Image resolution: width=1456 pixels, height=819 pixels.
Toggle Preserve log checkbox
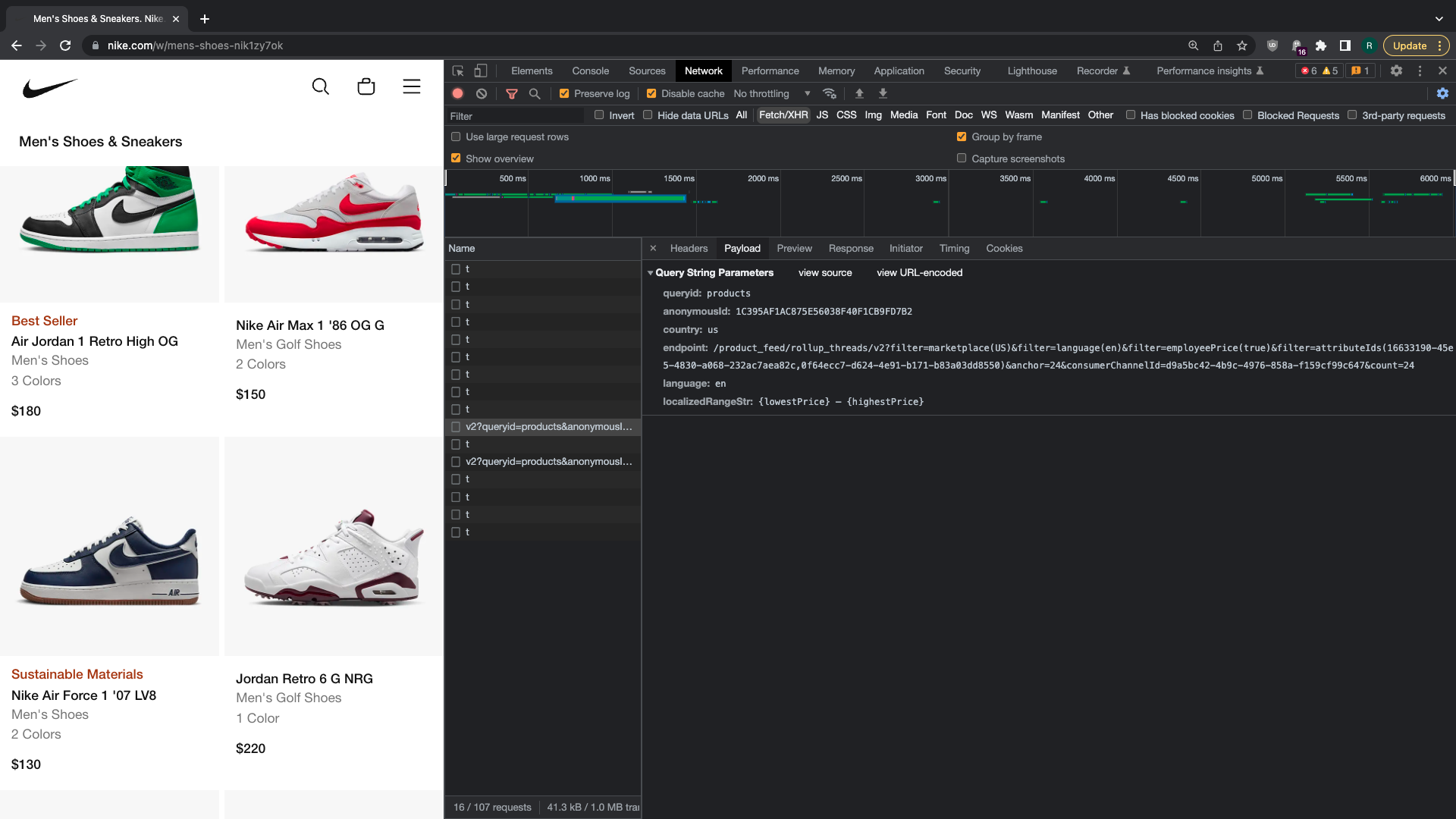pos(564,93)
